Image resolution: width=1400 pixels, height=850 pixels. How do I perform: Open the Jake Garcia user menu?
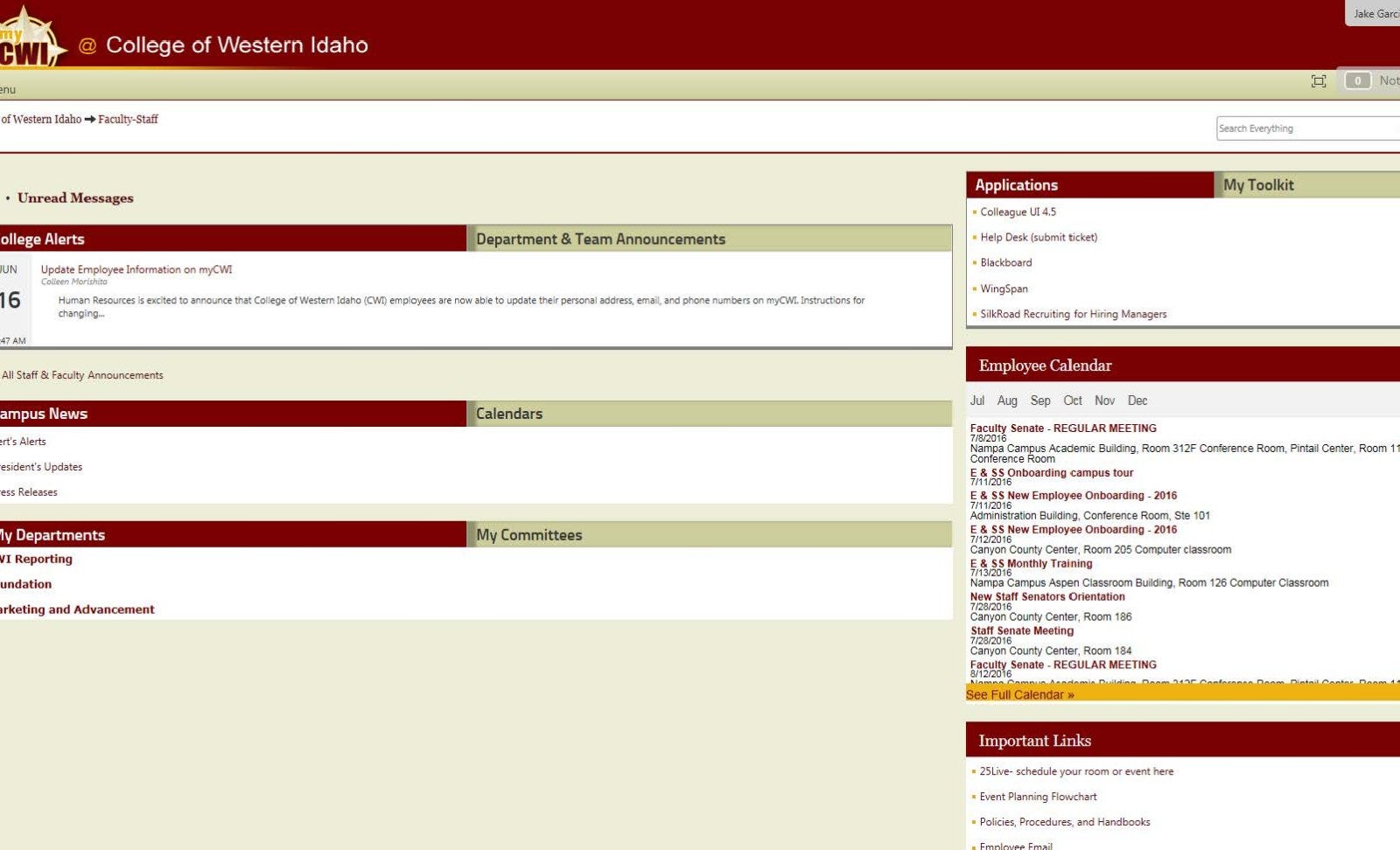coord(1375,14)
